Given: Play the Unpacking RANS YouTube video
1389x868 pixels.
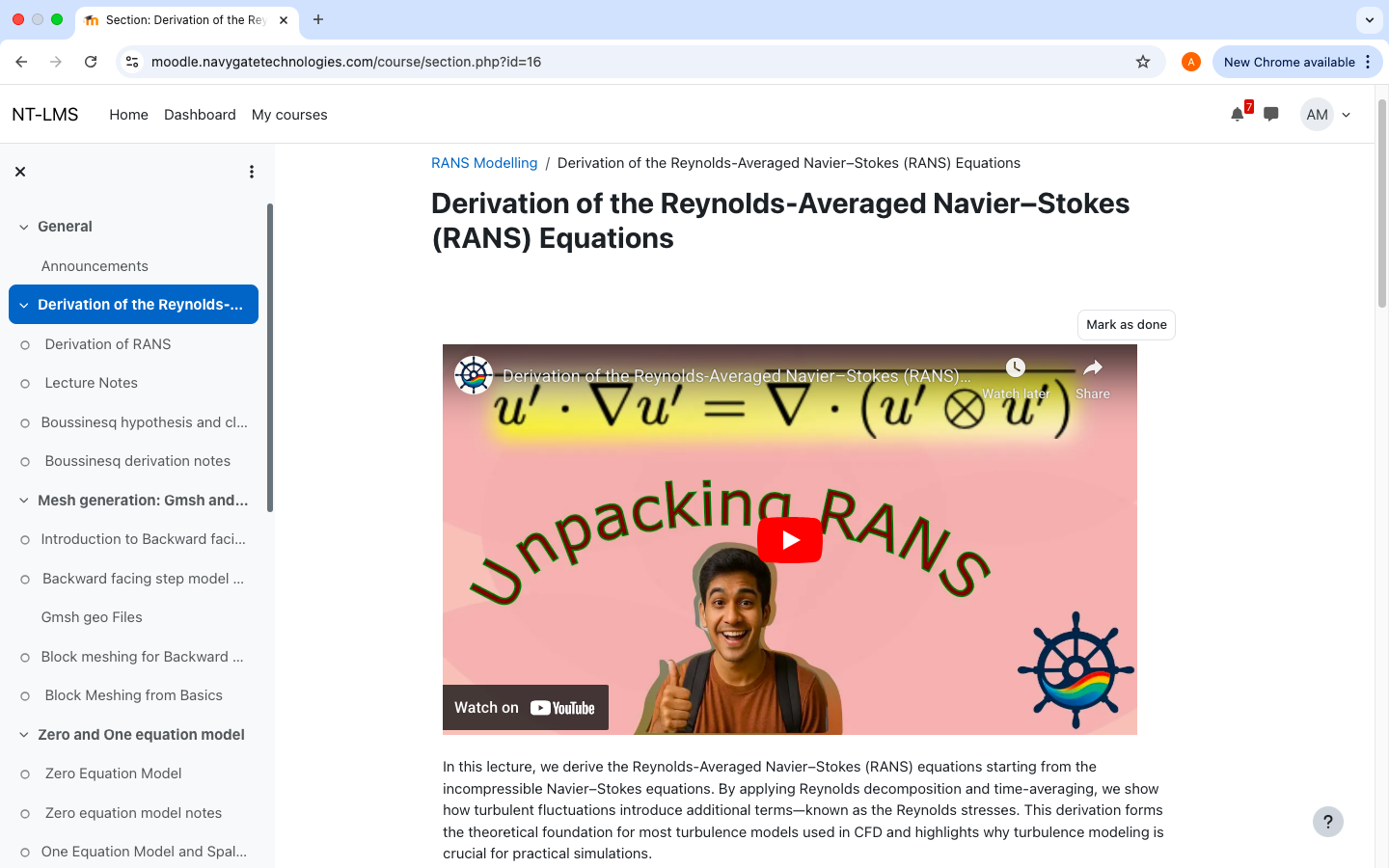Looking at the screenshot, I should tap(789, 540).
